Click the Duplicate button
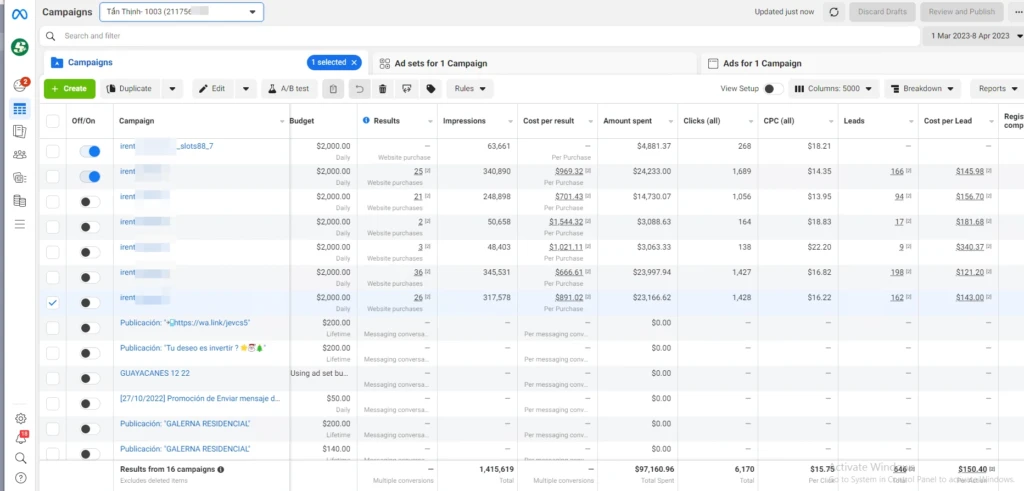 click(130, 89)
